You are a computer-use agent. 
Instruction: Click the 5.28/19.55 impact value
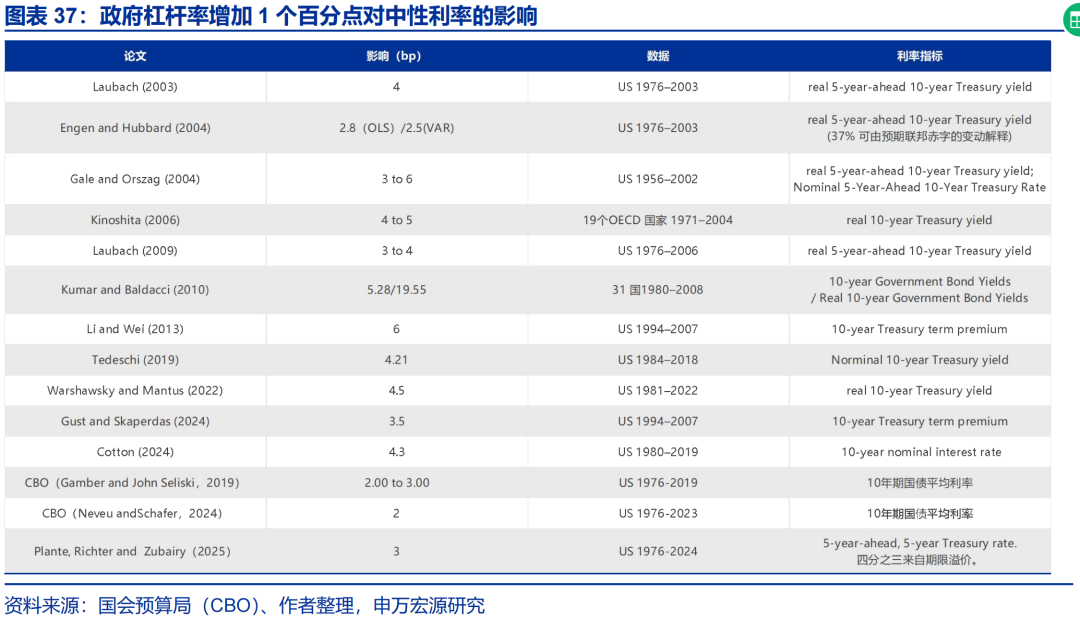click(x=396, y=290)
